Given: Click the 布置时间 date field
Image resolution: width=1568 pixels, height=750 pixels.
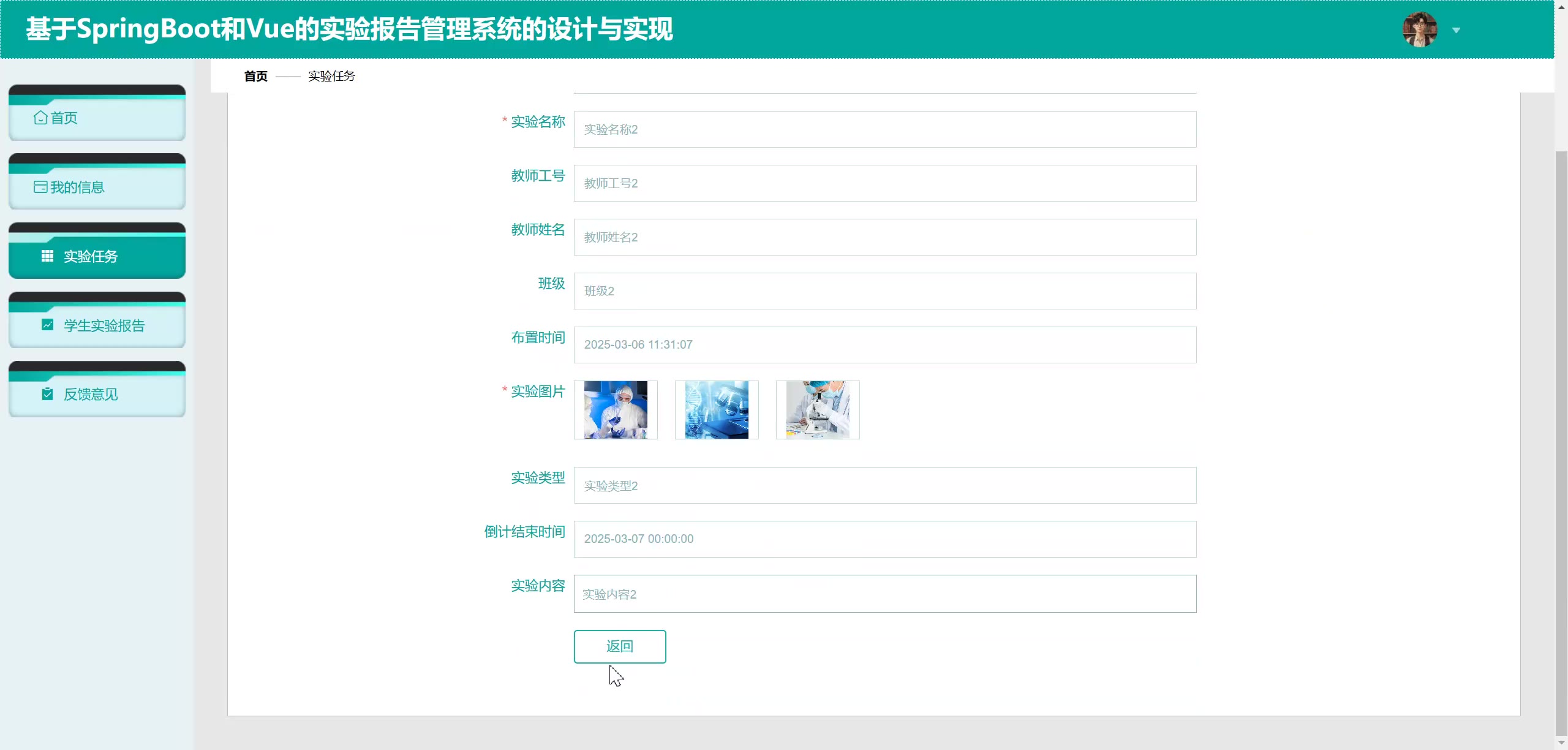Looking at the screenshot, I should 884,344.
